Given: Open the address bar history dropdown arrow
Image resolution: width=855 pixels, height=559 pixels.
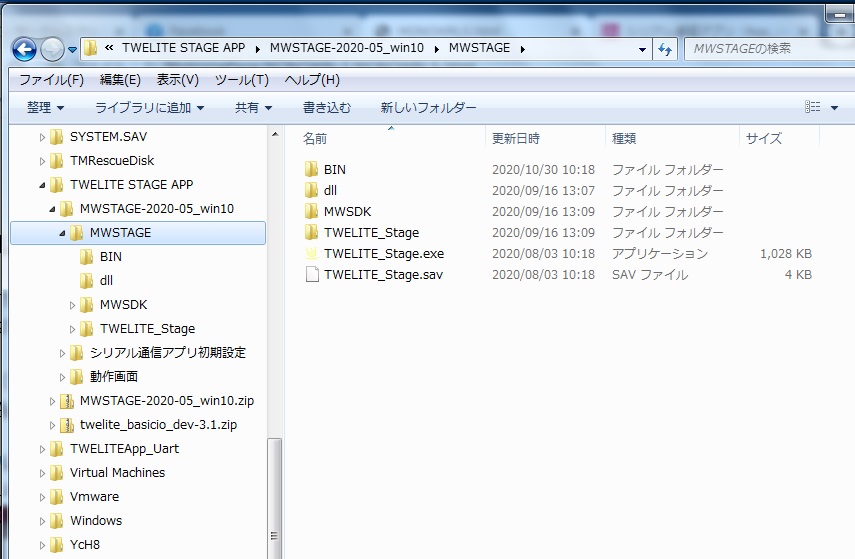Looking at the screenshot, I should click(x=642, y=49).
